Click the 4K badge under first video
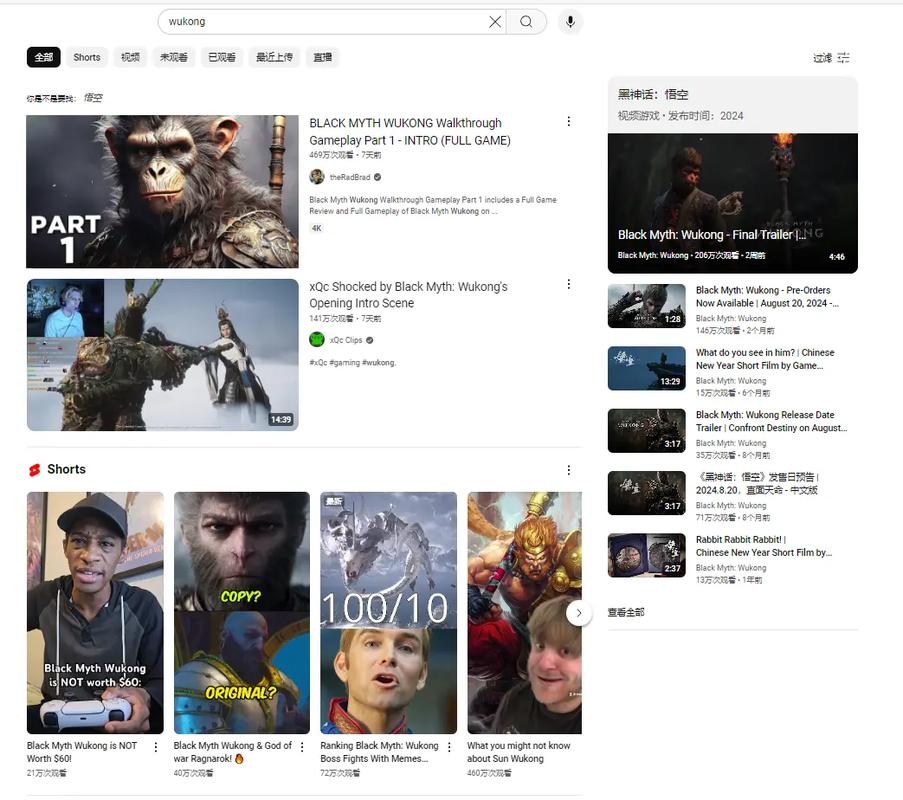The width and height of the screenshot is (903, 800). coord(317,228)
